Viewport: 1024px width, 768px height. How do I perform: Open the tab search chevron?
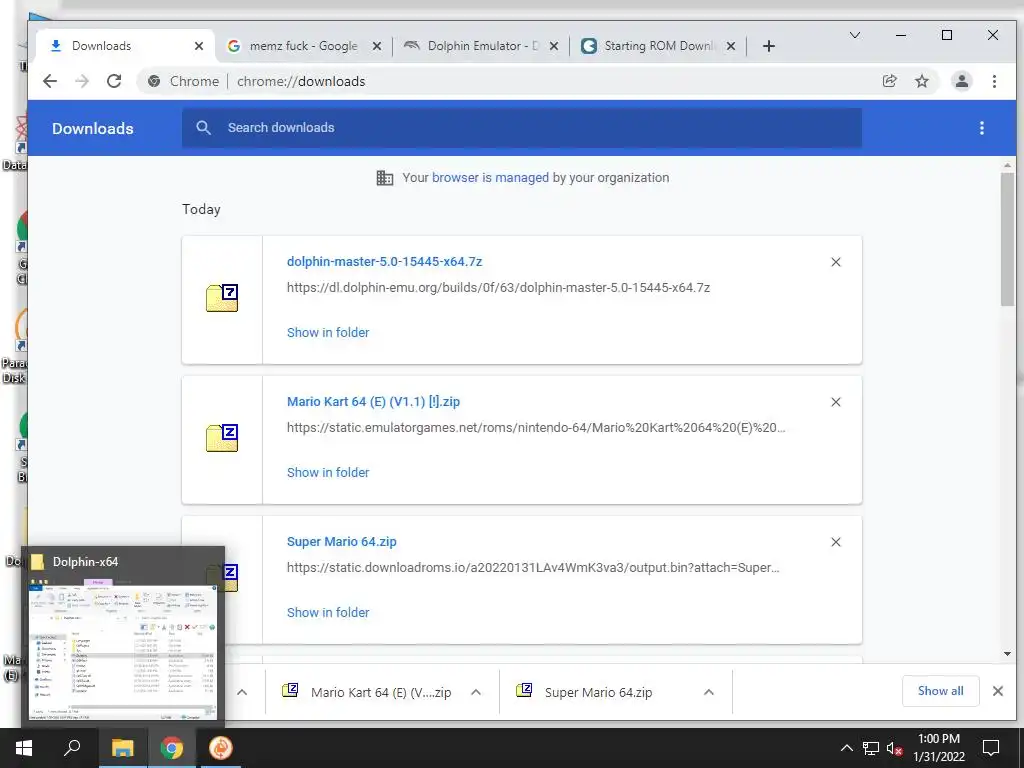[854, 35]
